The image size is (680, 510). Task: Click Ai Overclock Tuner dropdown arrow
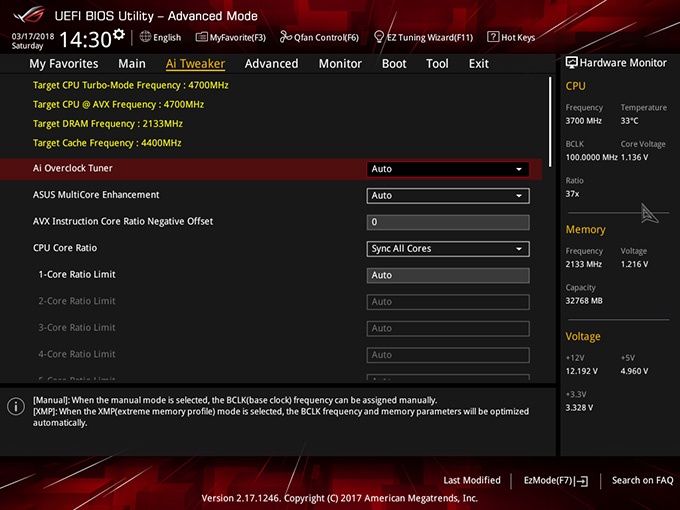click(519, 169)
